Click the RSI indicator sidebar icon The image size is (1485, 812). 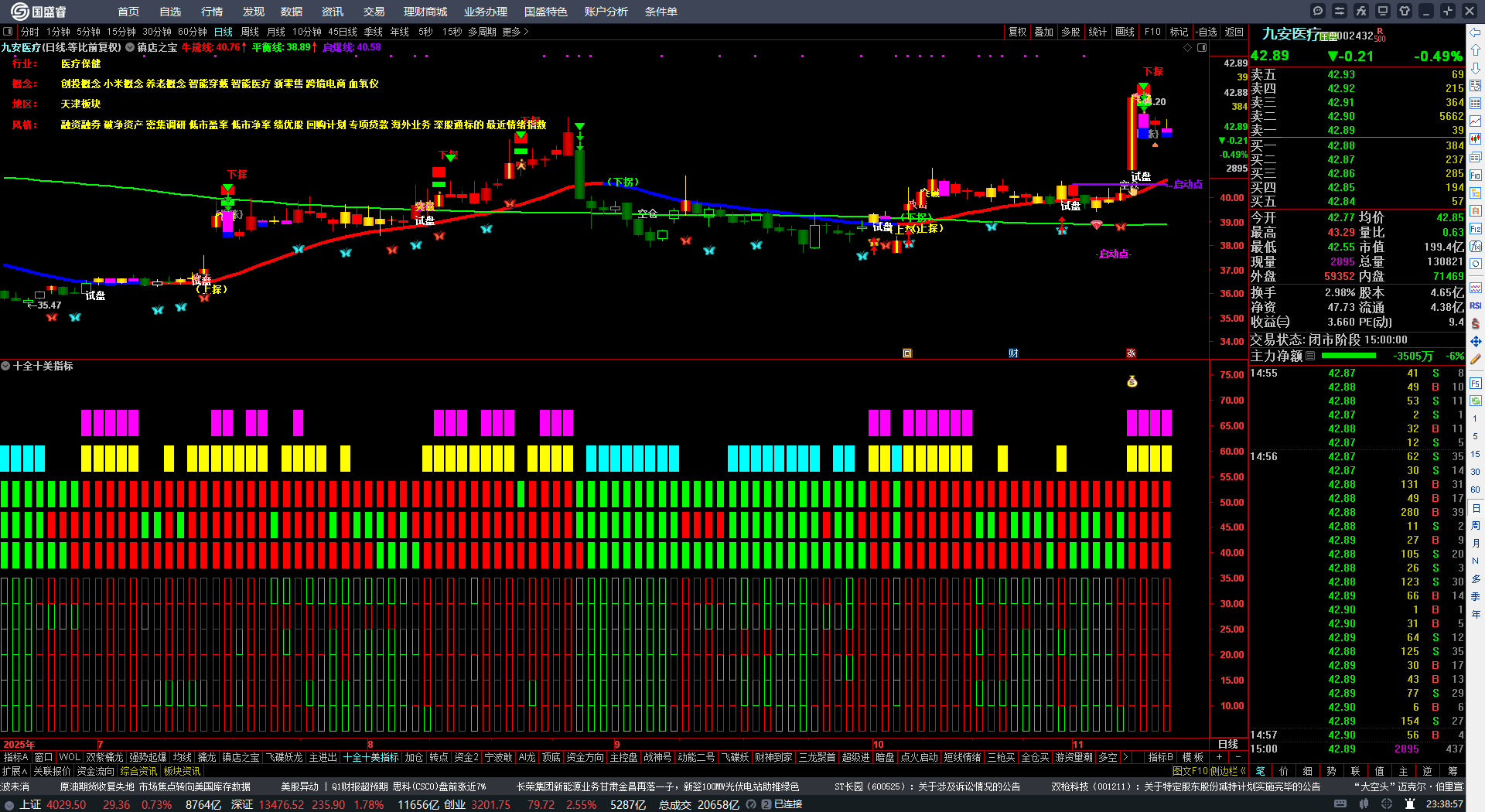click(x=1476, y=305)
